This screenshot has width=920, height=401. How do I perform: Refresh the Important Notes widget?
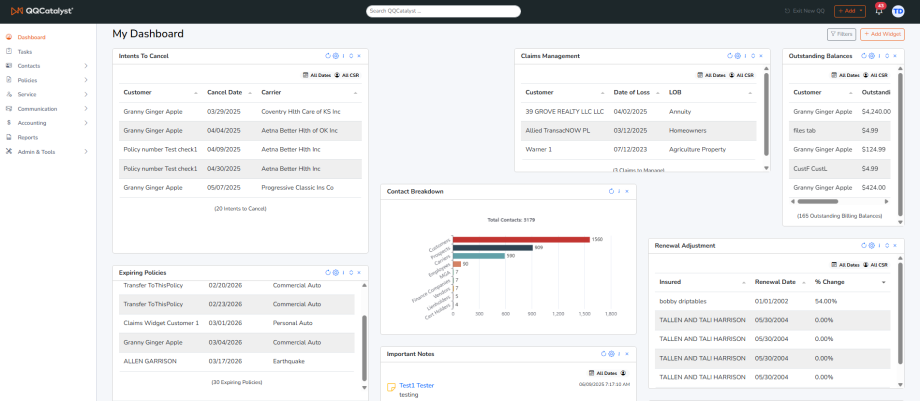click(604, 353)
